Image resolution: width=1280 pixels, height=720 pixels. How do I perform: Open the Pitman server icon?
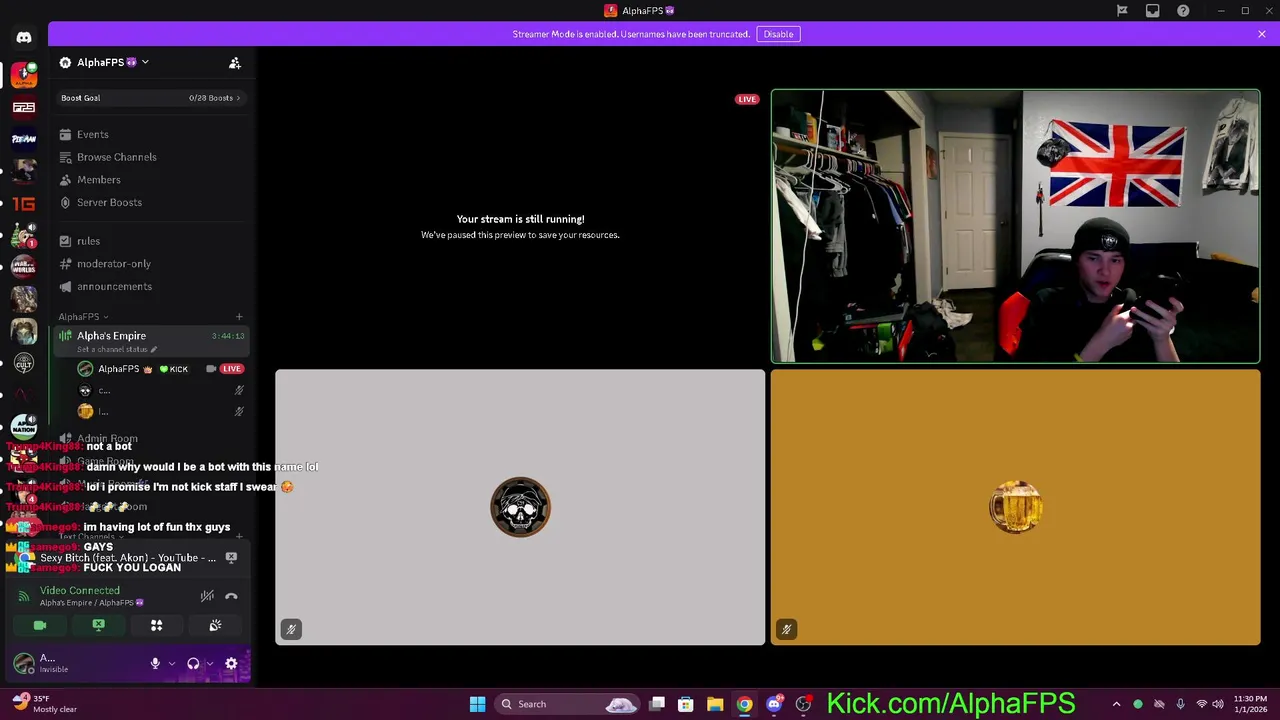24,139
